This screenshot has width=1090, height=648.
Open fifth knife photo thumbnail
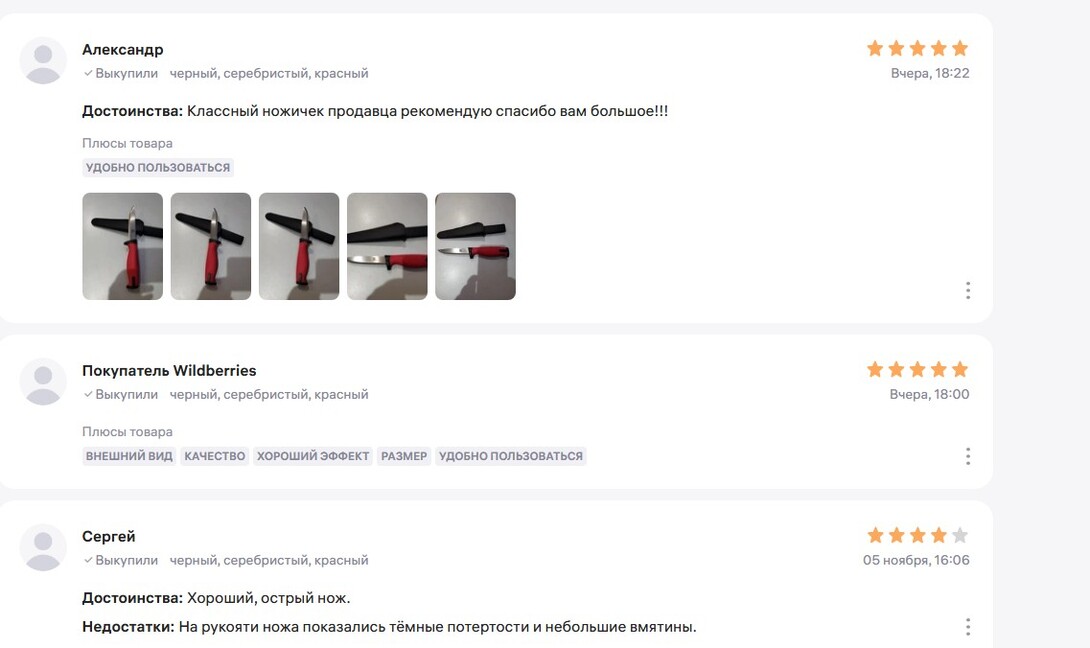(475, 246)
